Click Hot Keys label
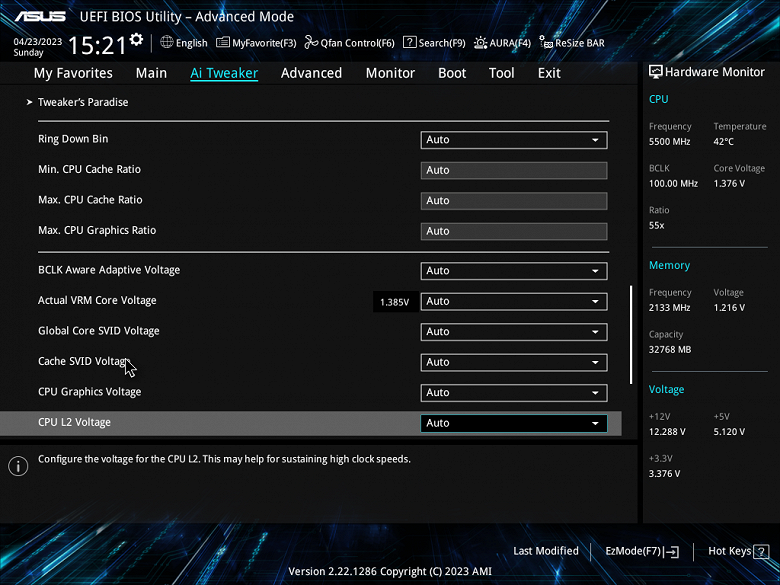The image size is (780, 585). pyautogui.click(x=730, y=551)
